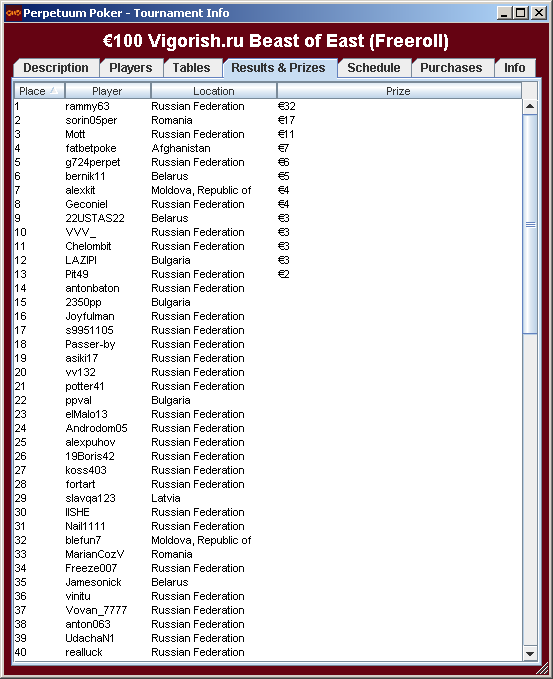Select player Passer-by
The width and height of the screenshot is (553, 679).
coord(90,345)
